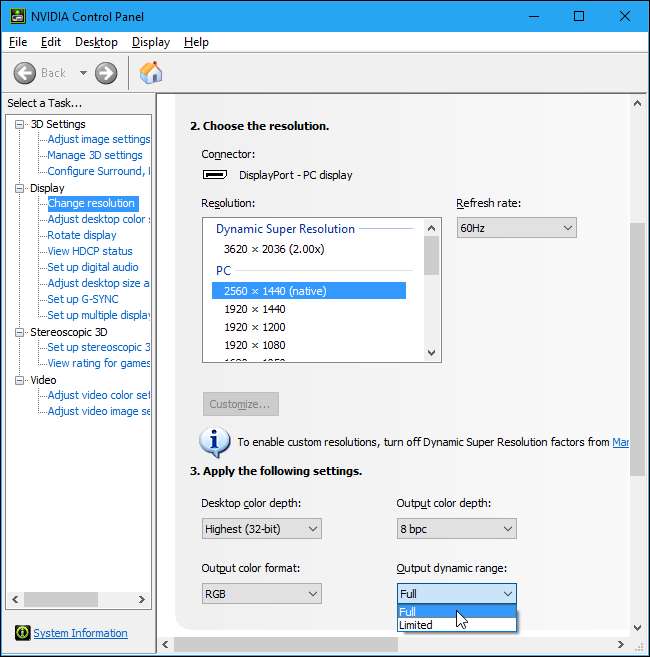This screenshot has width=650, height=657.
Task: Click the info icon near custom resolutions
Action: [214, 441]
